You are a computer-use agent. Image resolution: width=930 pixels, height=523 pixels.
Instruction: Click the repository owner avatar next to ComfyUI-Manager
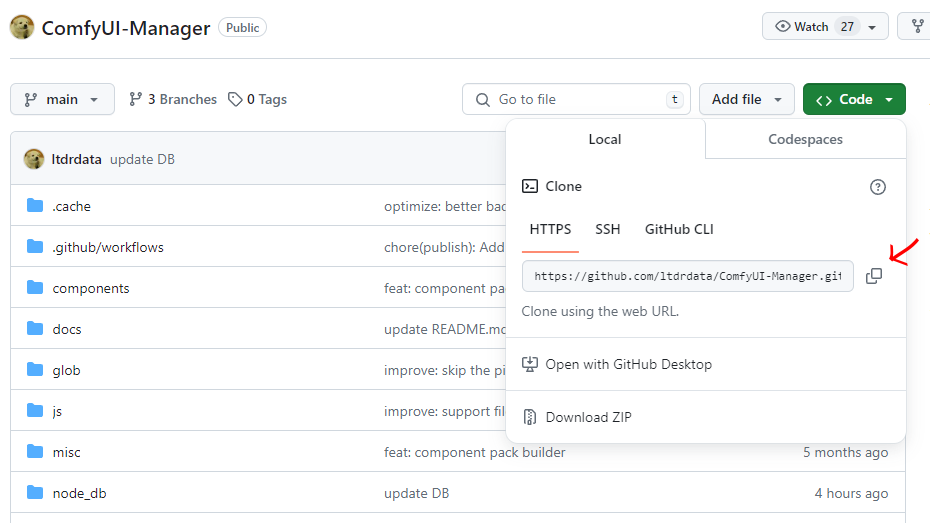(22, 27)
